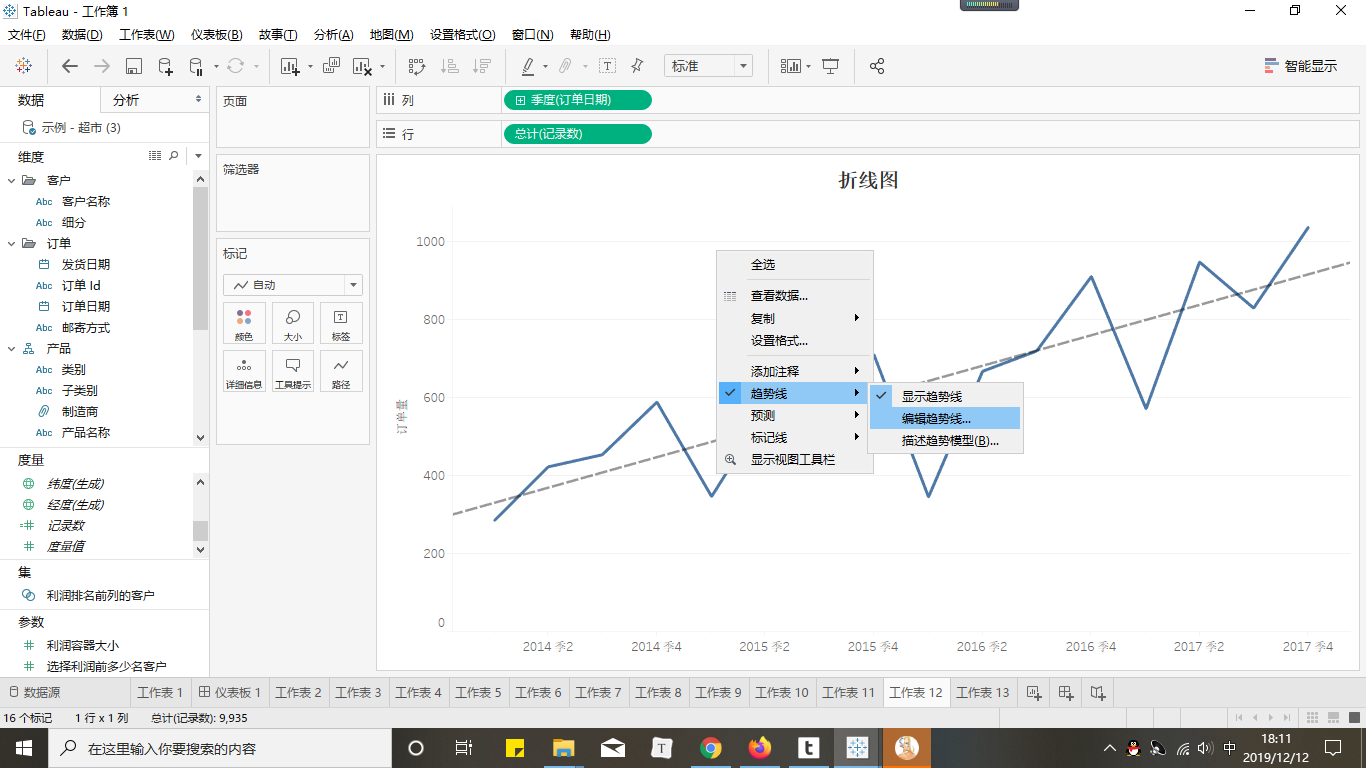Select 设置格式... in the context menu
The image size is (1366, 768).
pos(795,341)
